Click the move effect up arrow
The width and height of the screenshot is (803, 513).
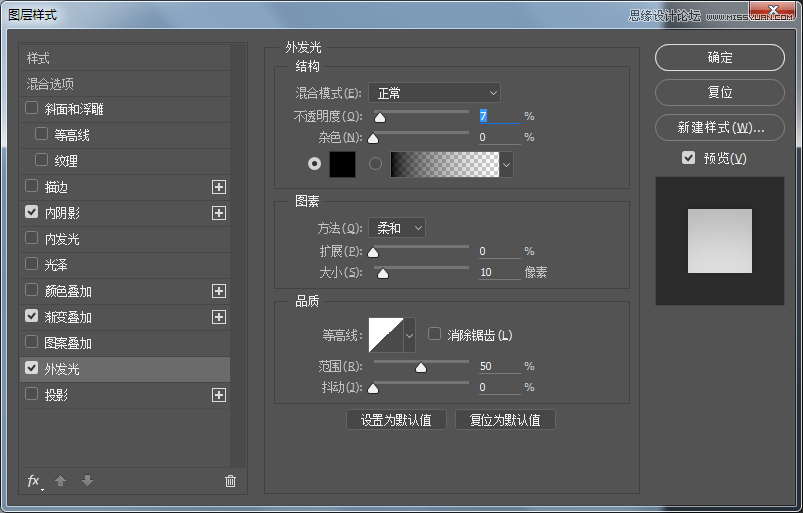click(x=60, y=481)
